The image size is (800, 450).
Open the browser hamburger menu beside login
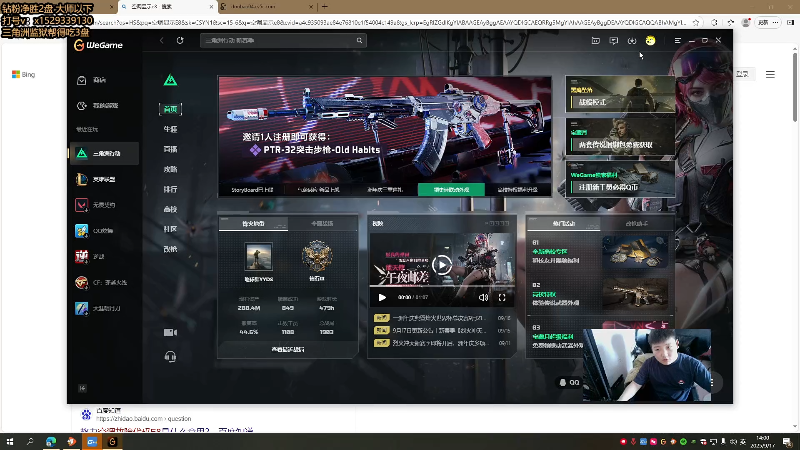click(x=770, y=74)
